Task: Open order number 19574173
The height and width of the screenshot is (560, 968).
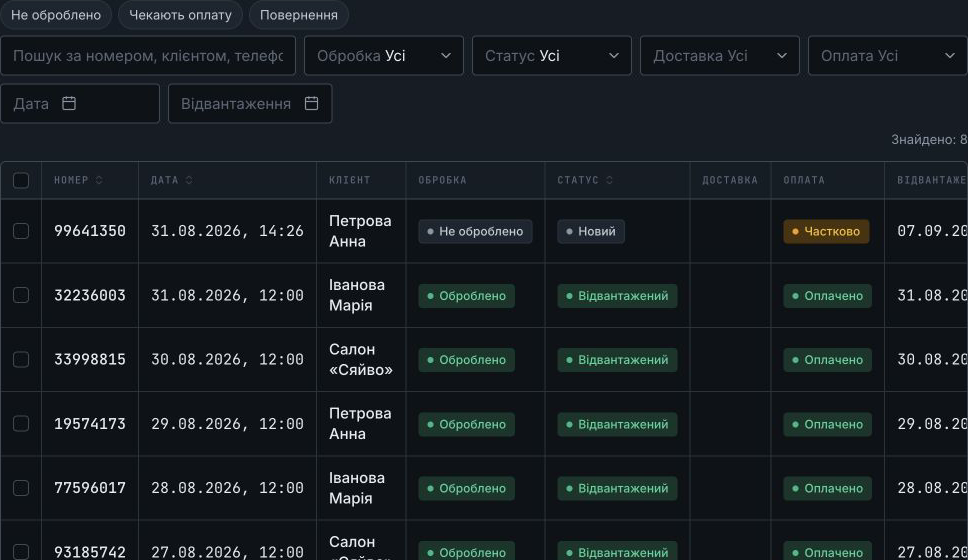Action: point(90,424)
